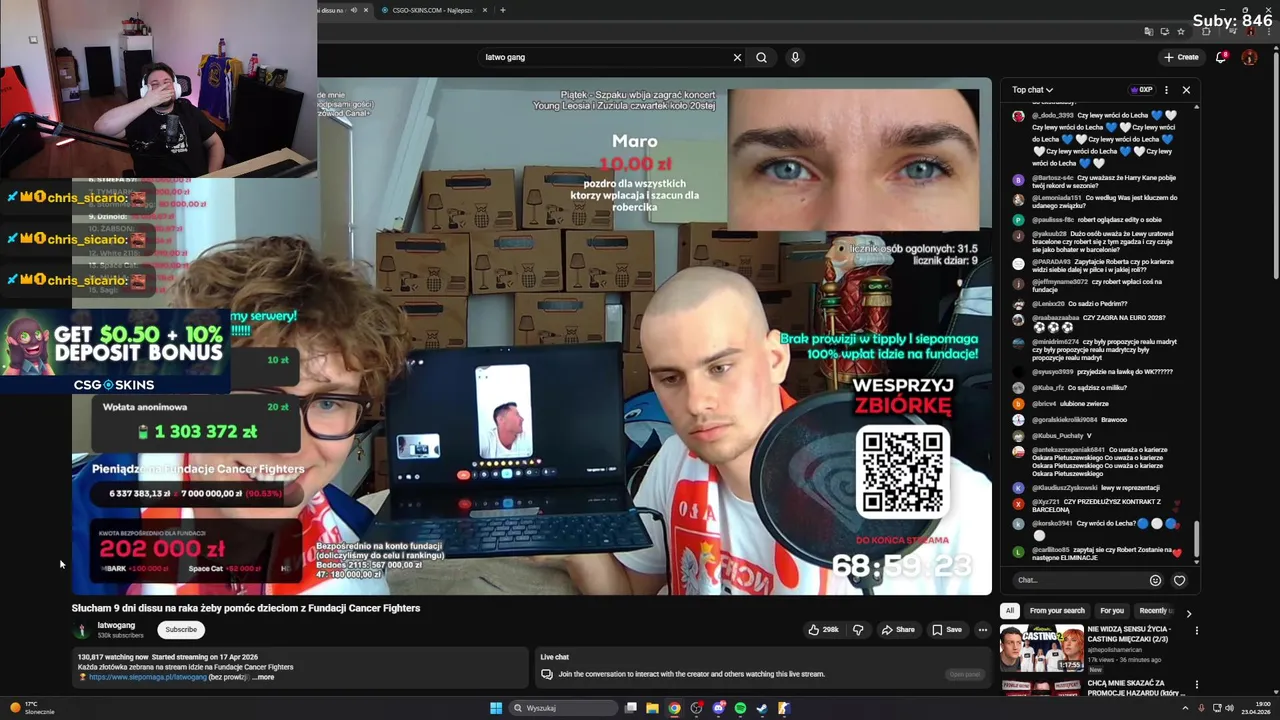Open more actions menu beside Save

pos(983,630)
